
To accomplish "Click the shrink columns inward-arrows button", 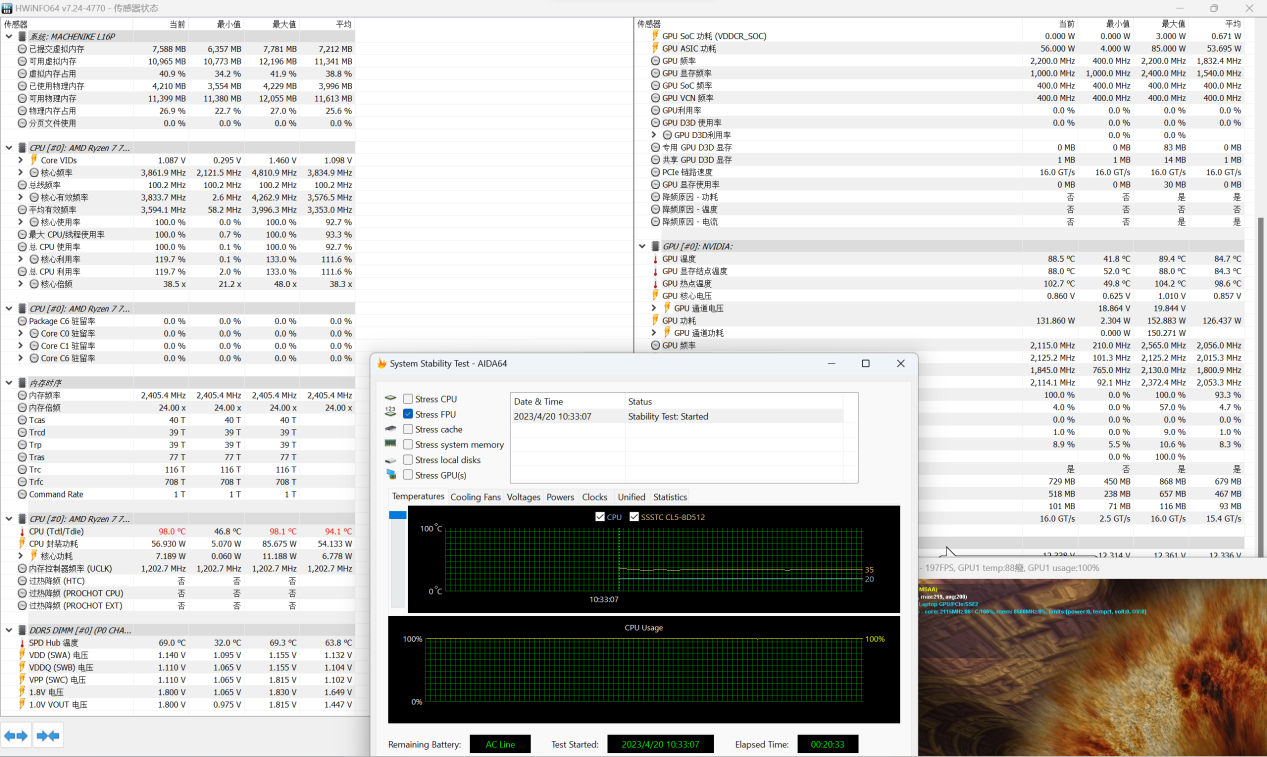I will [48, 736].
